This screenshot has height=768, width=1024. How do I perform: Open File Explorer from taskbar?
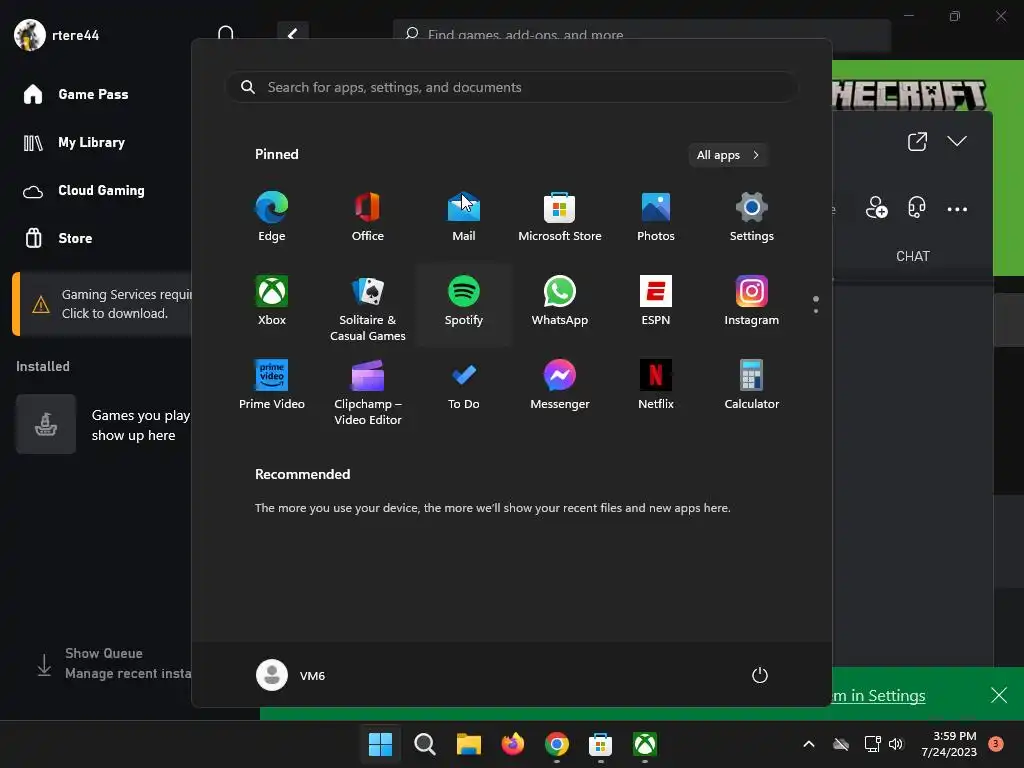(x=468, y=744)
